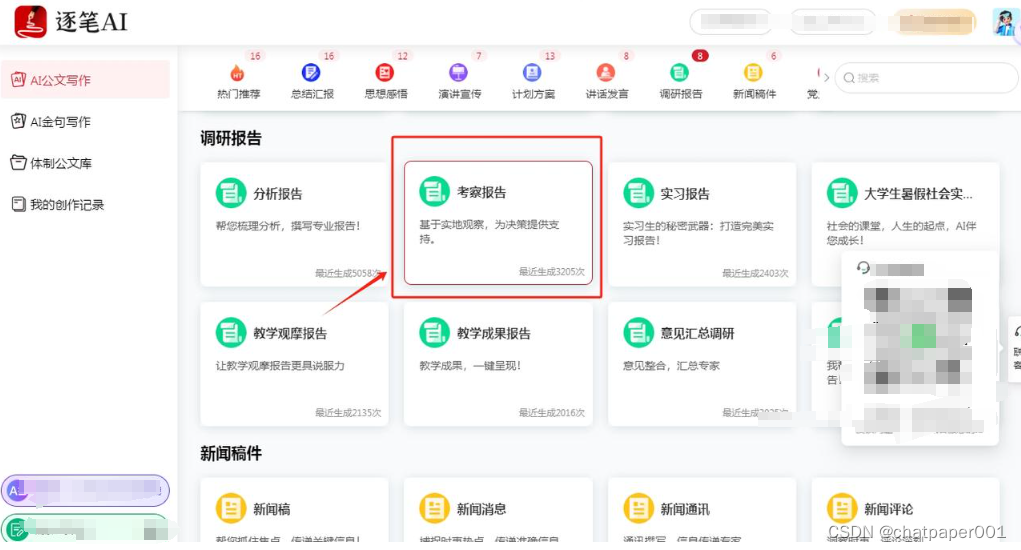Click the 新闻通讯 yellow icon
Screen dimensions: 1021x550
pos(638,508)
